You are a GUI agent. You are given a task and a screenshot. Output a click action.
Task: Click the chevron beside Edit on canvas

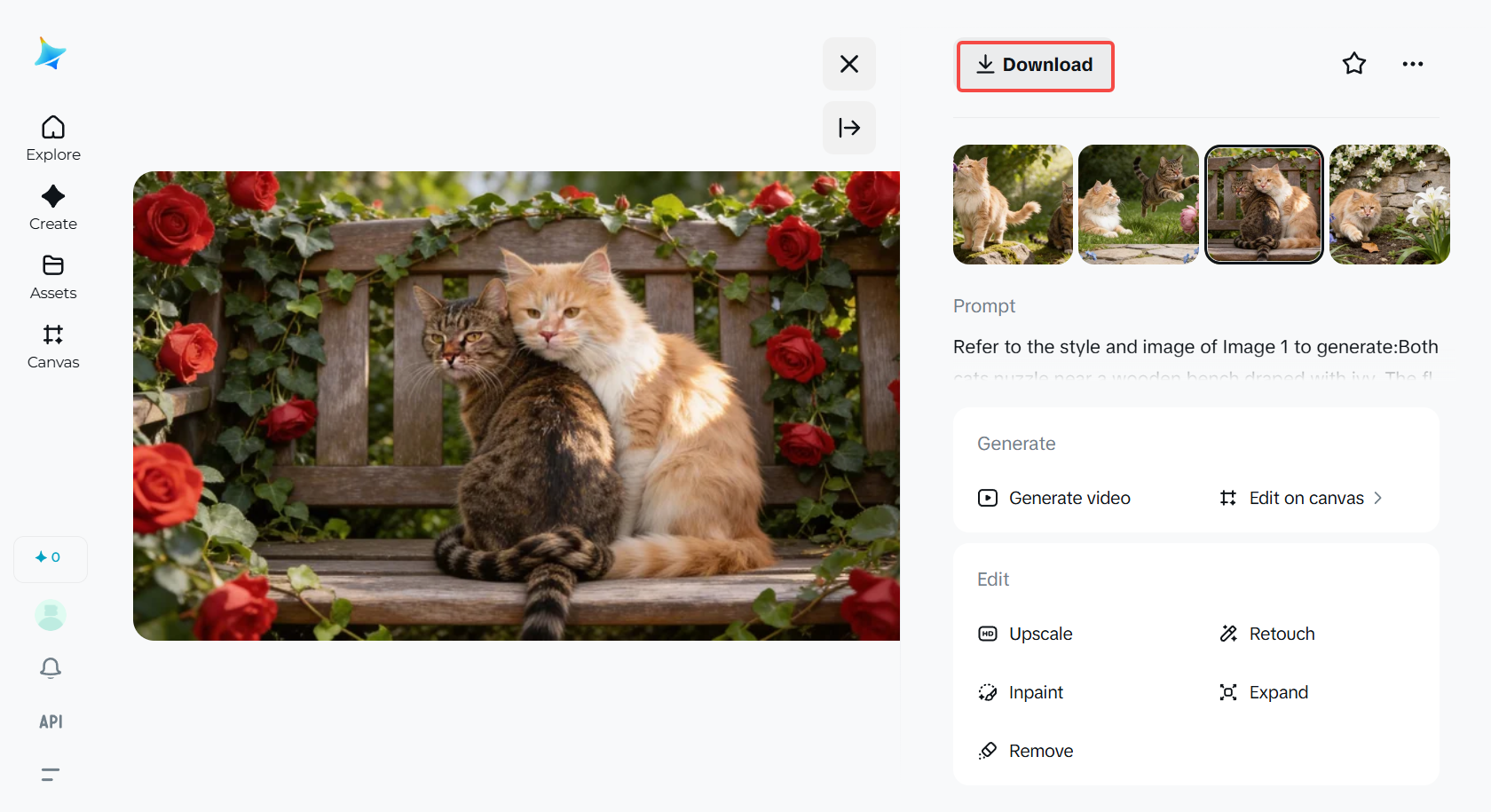tap(1378, 498)
